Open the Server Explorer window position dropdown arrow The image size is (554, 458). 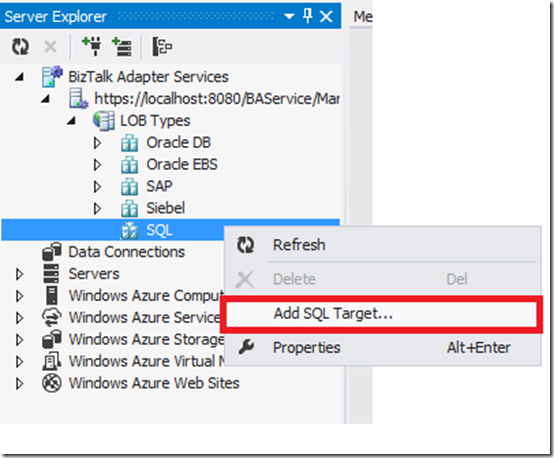(289, 16)
